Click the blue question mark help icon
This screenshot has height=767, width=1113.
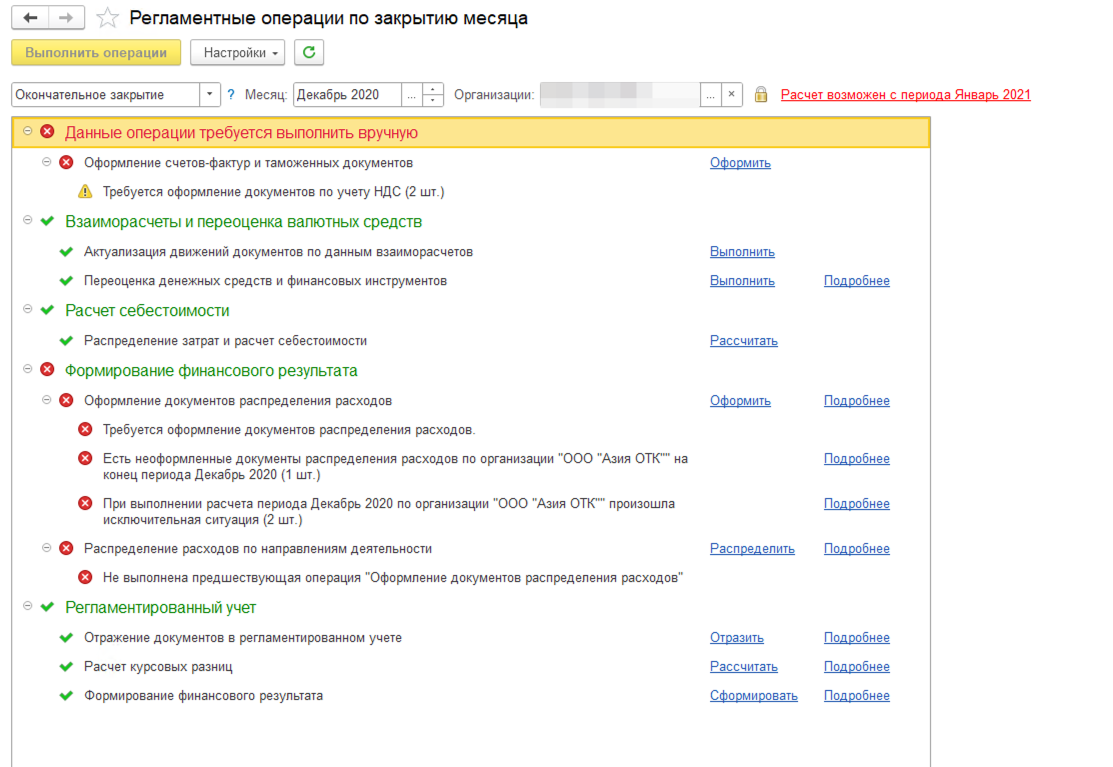231,94
